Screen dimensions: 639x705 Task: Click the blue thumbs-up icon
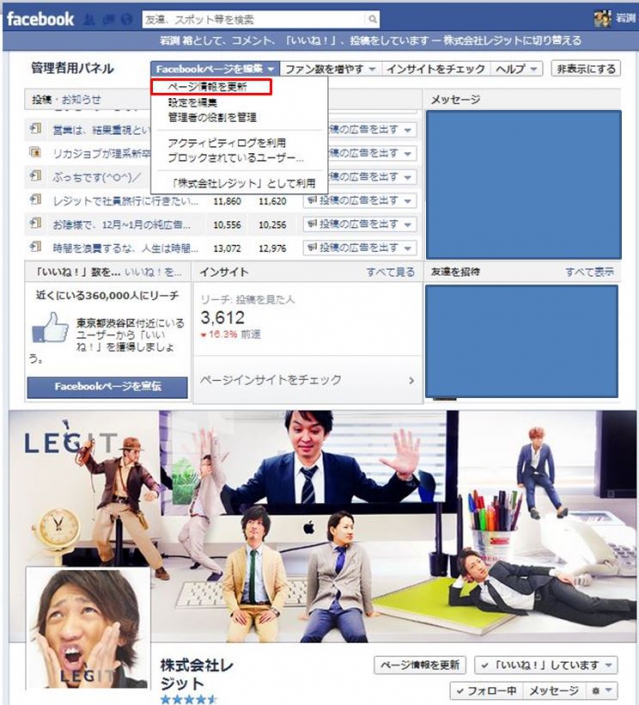coord(50,327)
